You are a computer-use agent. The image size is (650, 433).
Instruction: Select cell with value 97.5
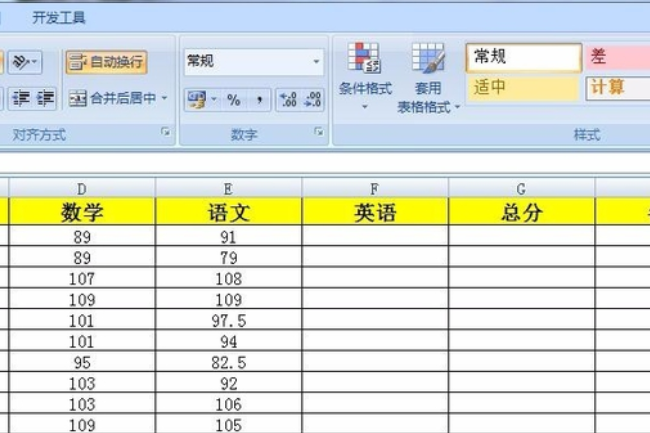click(x=228, y=320)
